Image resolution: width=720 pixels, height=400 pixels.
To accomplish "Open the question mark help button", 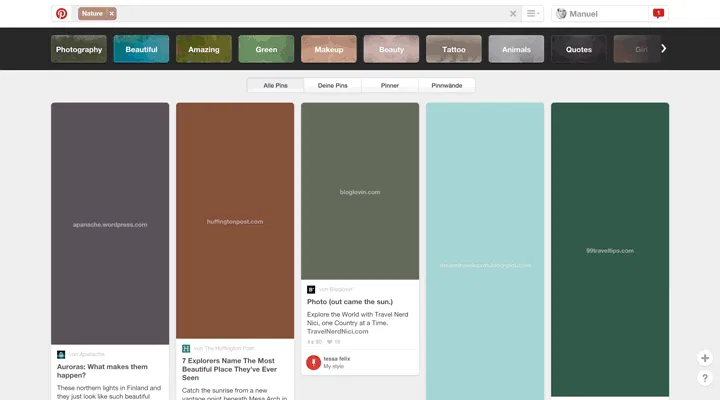I will 705,378.
